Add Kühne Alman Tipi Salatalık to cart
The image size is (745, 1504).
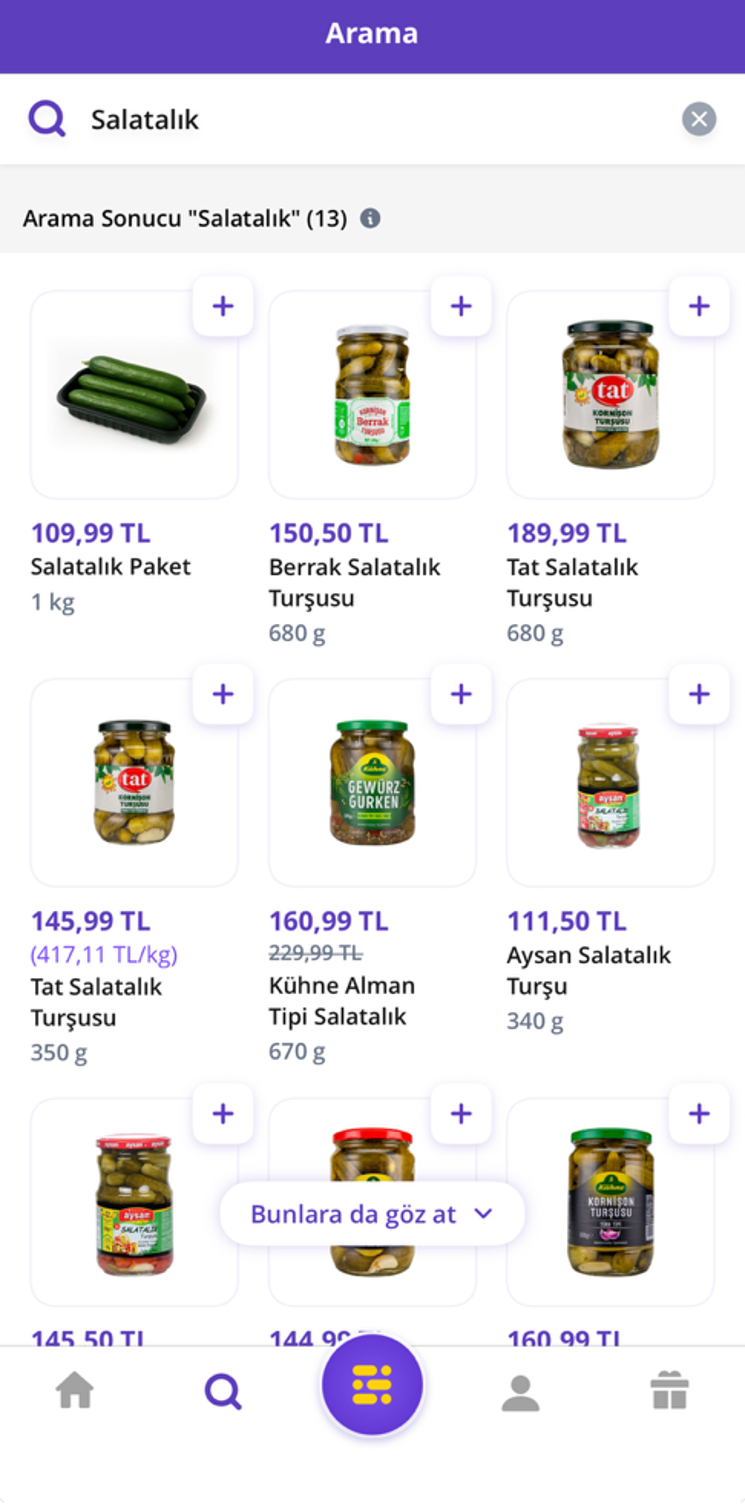(461, 694)
